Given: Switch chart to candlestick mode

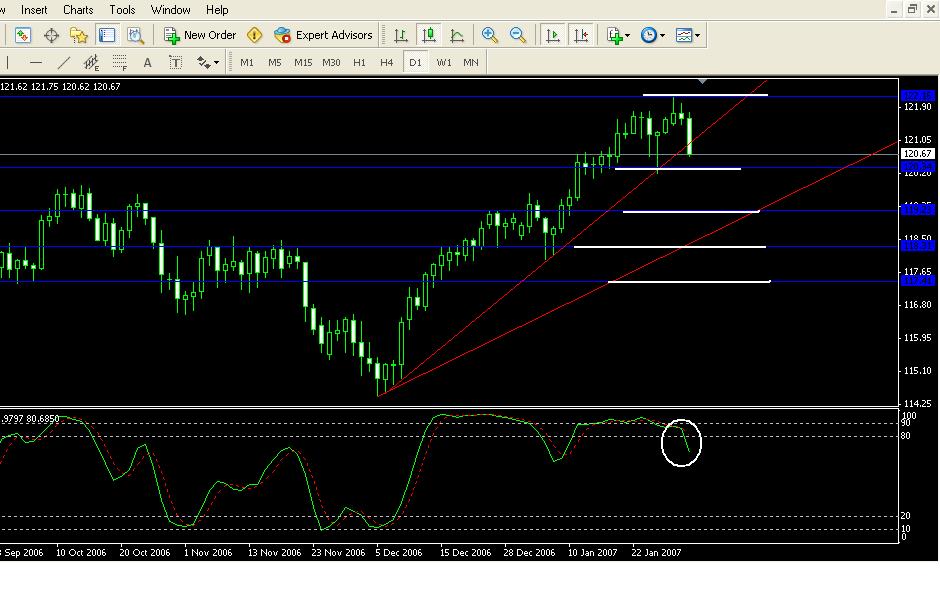Looking at the screenshot, I should pyautogui.click(x=429, y=35).
